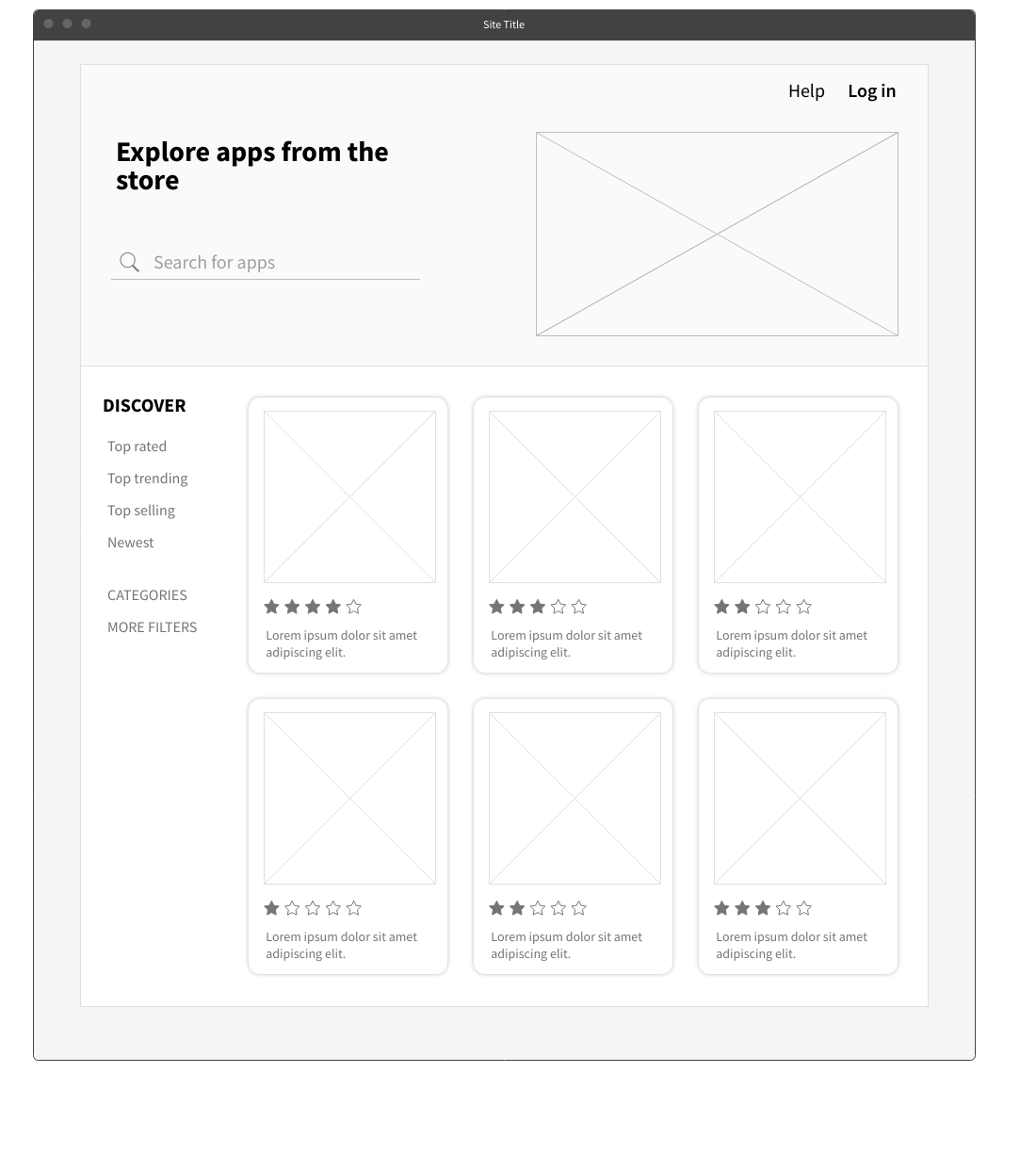
Task: Click inside the Search for apps field
Action: [235, 262]
